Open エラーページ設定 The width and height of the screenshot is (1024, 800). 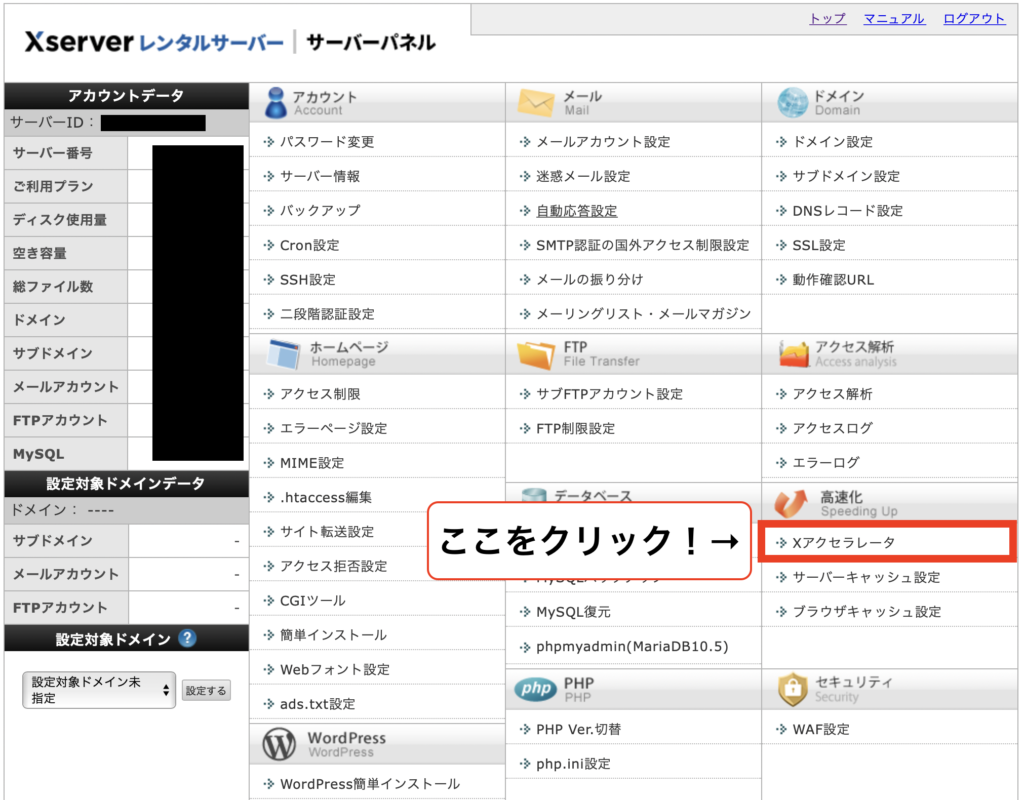pos(334,428)
